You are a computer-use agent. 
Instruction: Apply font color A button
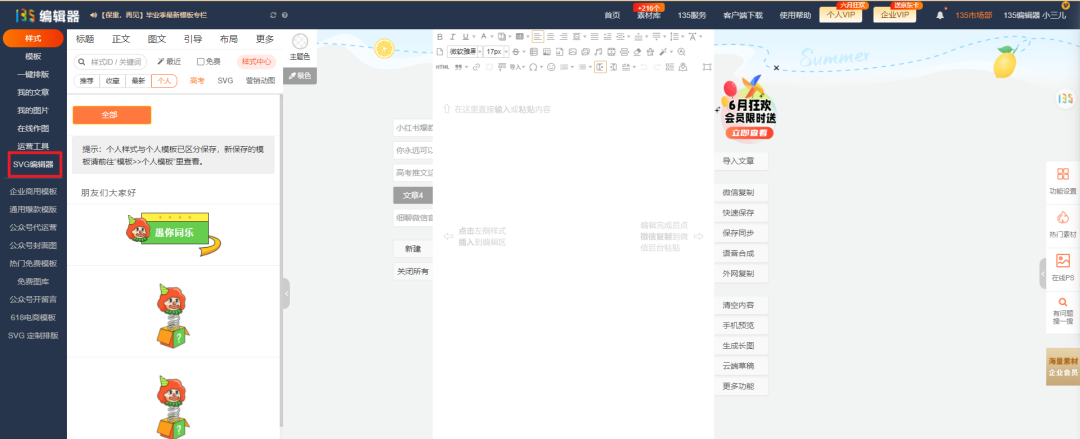pos(484,36)
